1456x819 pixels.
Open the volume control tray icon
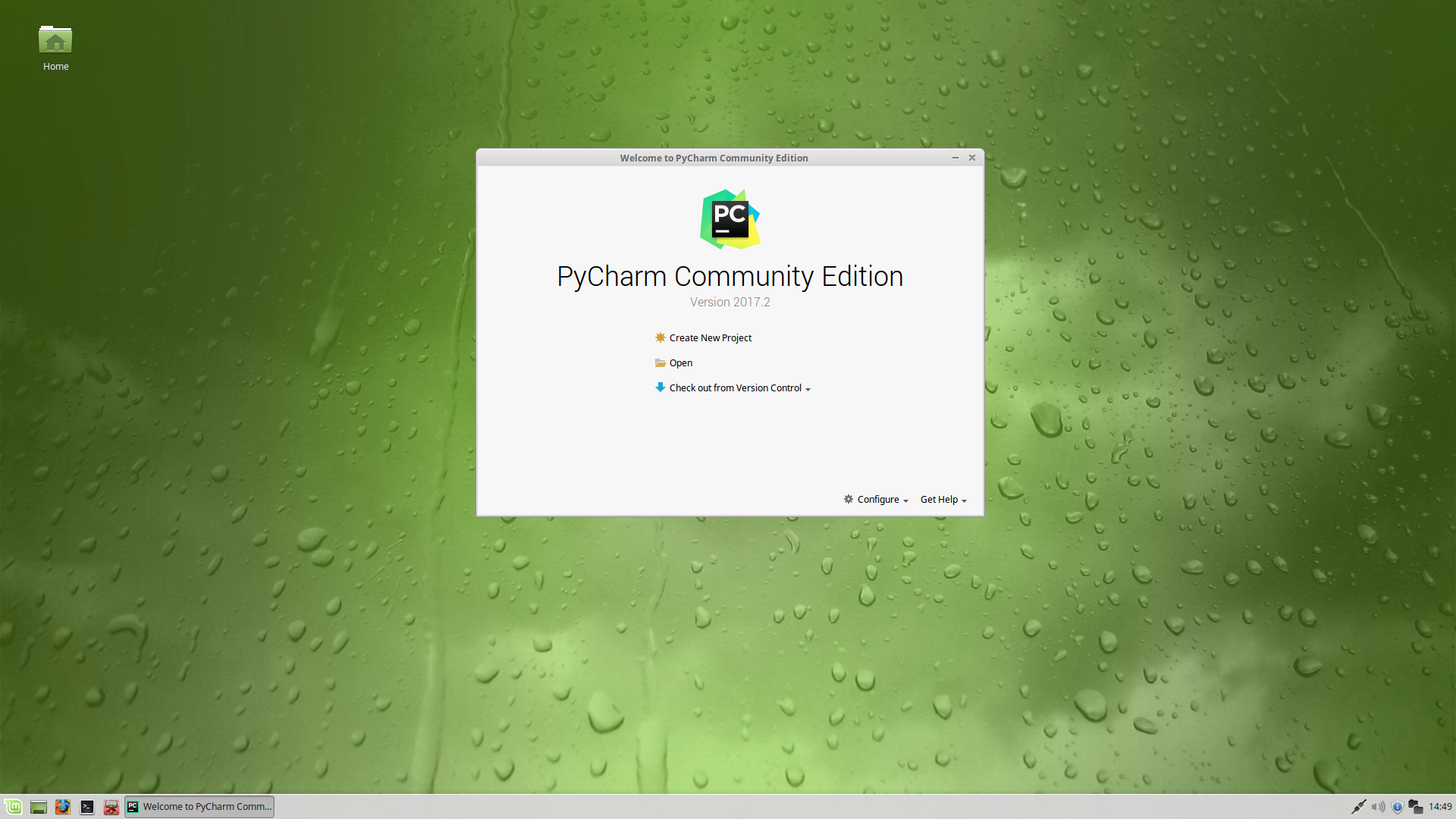[x=1378, y=807]
